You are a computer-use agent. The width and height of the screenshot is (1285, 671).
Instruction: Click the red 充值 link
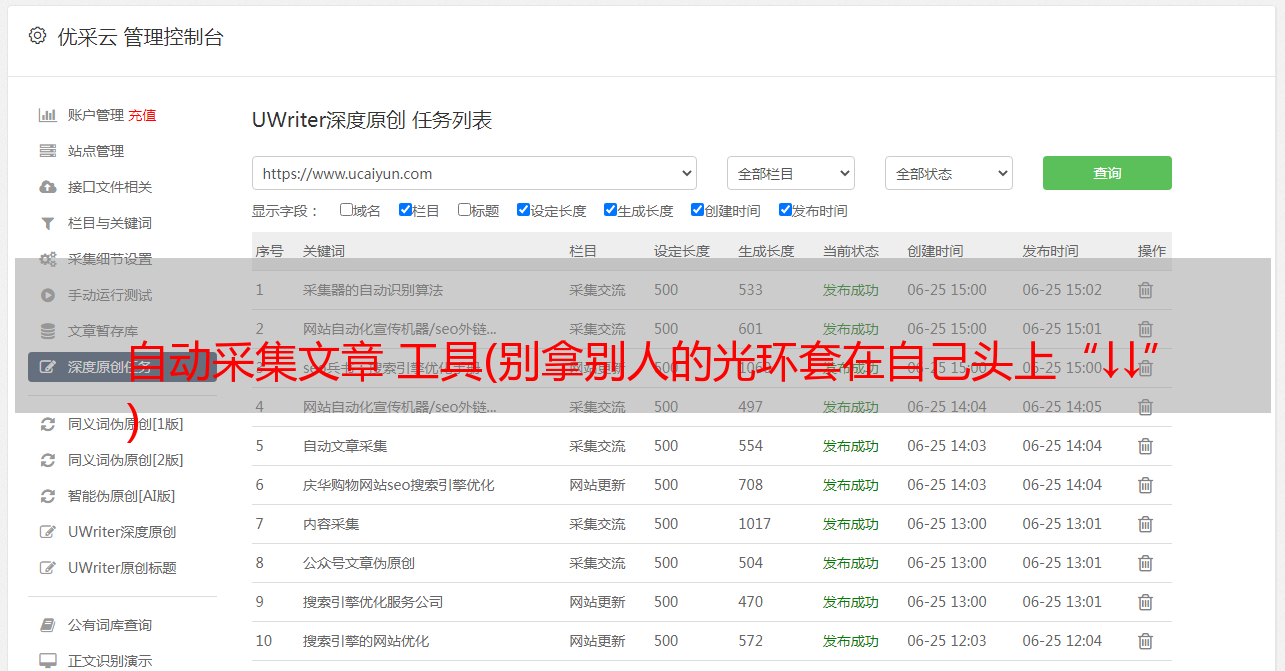click(x=142, y=115)
